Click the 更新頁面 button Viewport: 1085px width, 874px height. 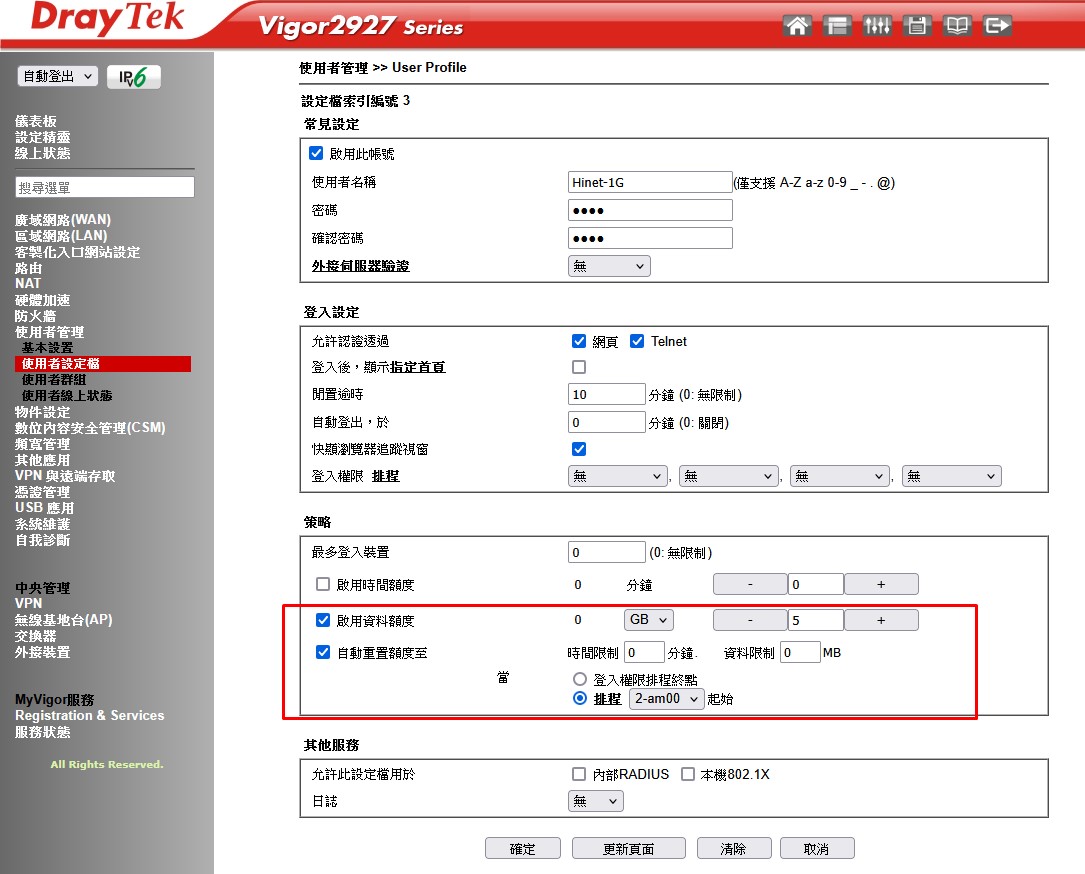(628, 849)
